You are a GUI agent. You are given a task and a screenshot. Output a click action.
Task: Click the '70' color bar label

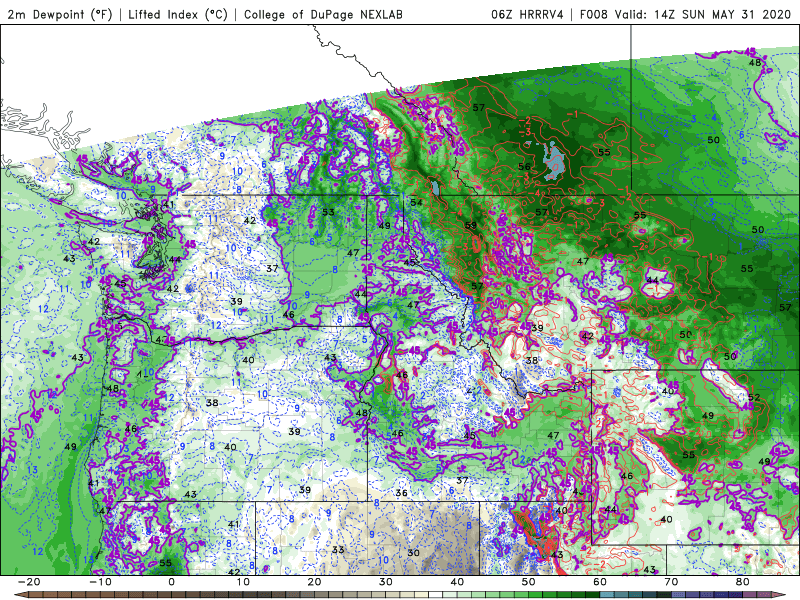point(671,582)
